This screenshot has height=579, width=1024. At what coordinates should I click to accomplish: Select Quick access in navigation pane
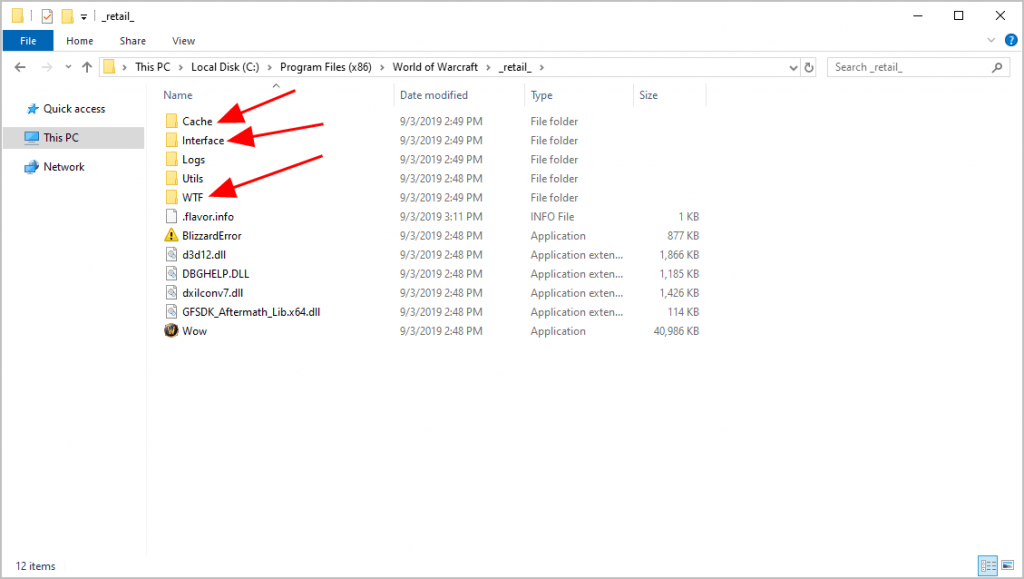(x=74, y=109)
